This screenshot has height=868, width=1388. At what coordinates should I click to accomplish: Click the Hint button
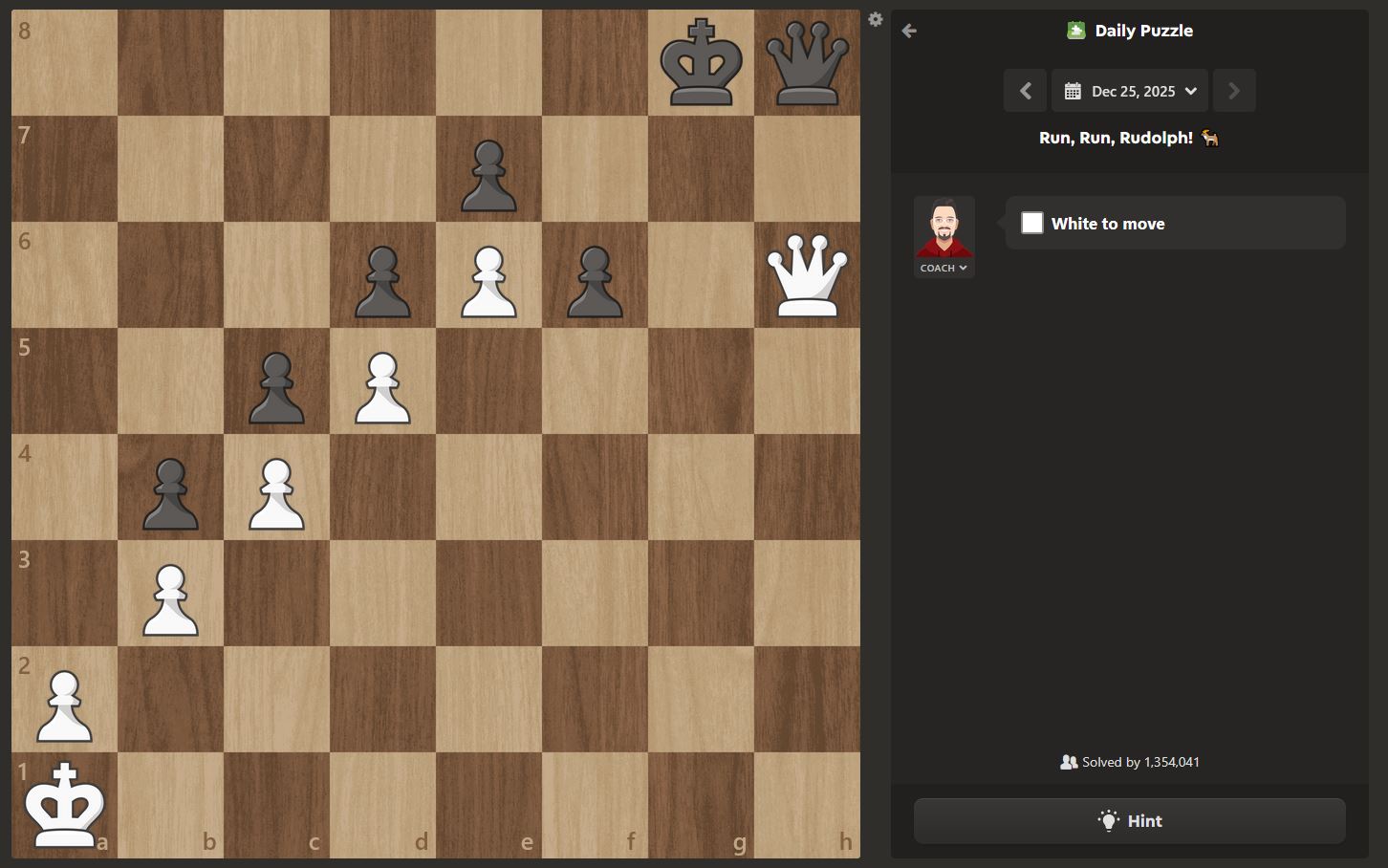click(x=1130, y=821)
